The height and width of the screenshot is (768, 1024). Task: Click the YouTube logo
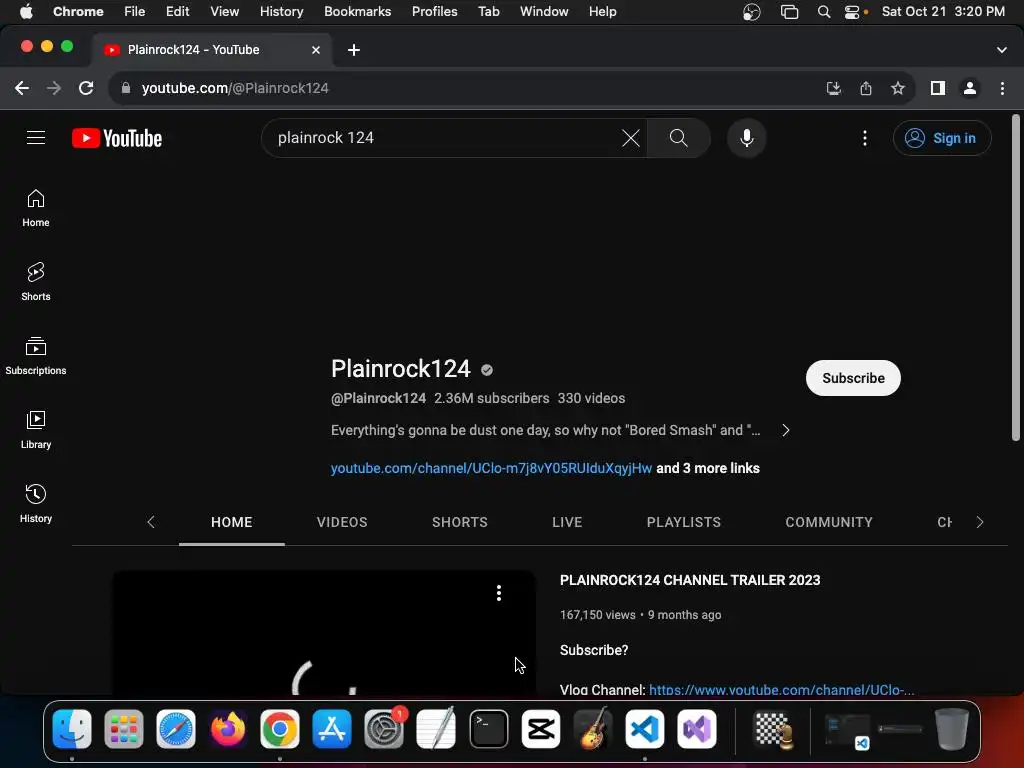coord(117,138)
